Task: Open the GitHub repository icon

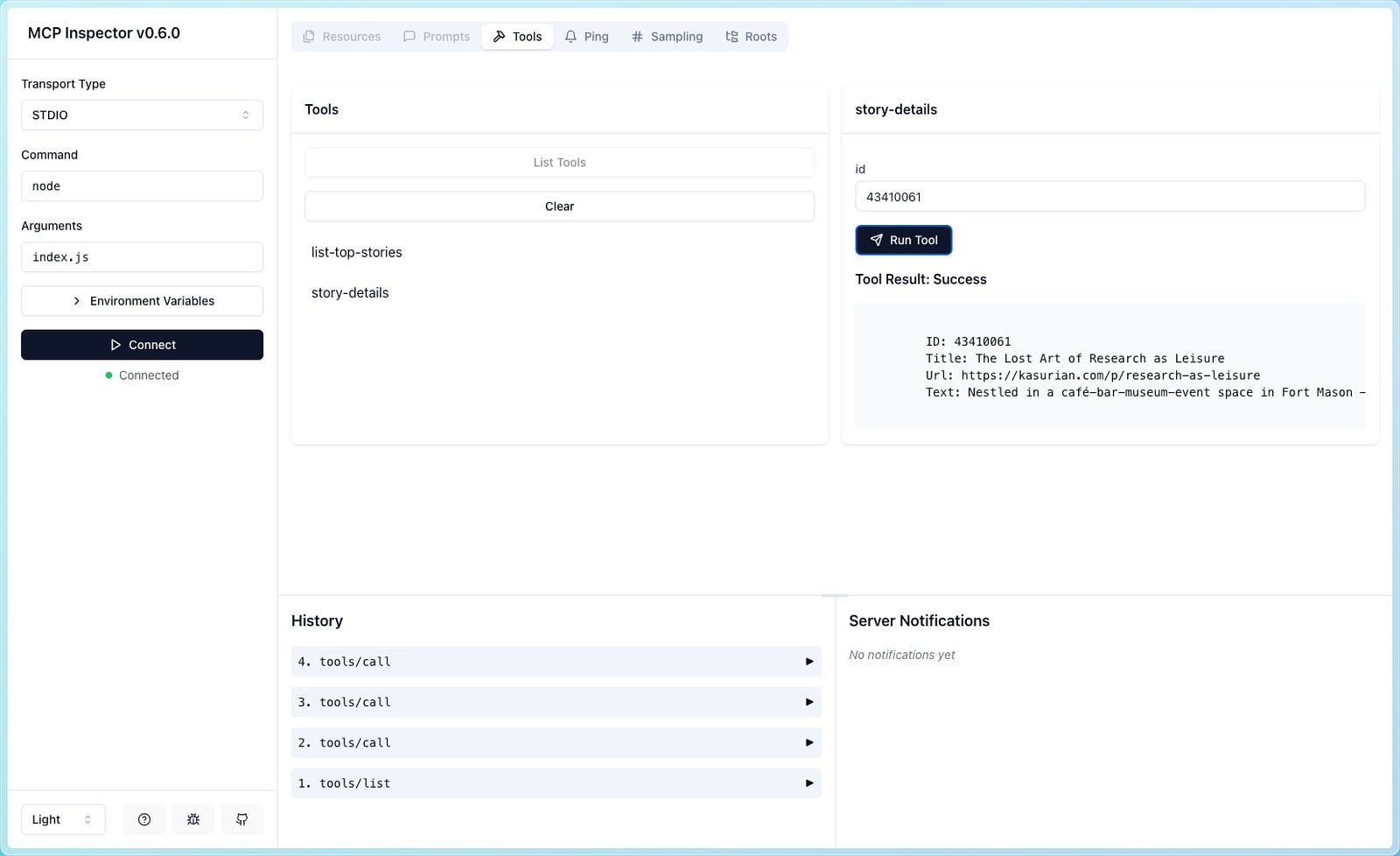Action: 242,819
